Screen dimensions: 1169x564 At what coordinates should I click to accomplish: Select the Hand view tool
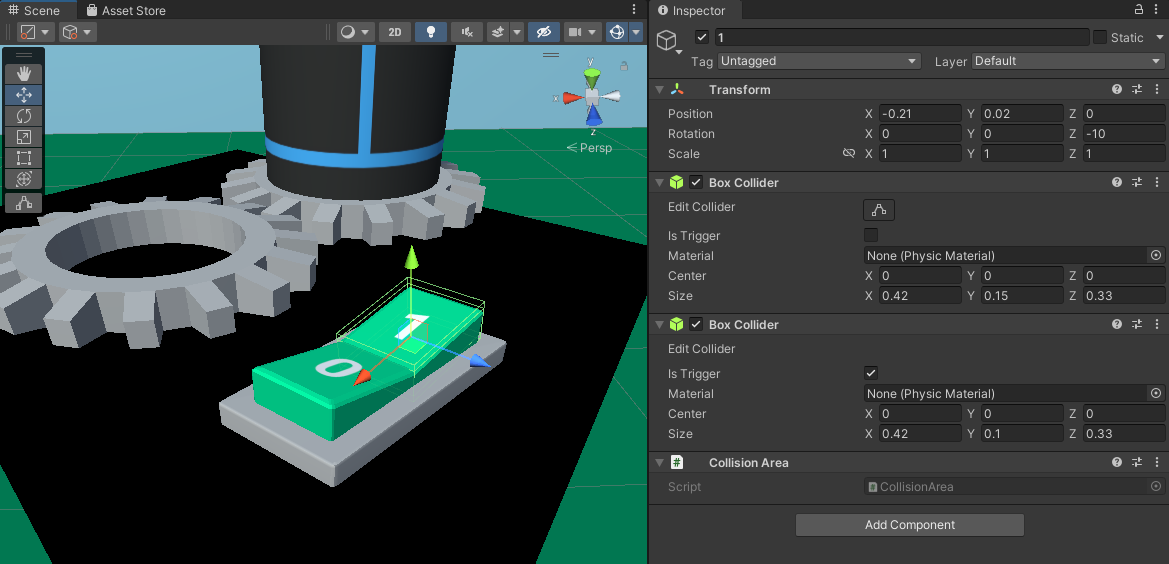pyautogui.click(x=24, y=74)
